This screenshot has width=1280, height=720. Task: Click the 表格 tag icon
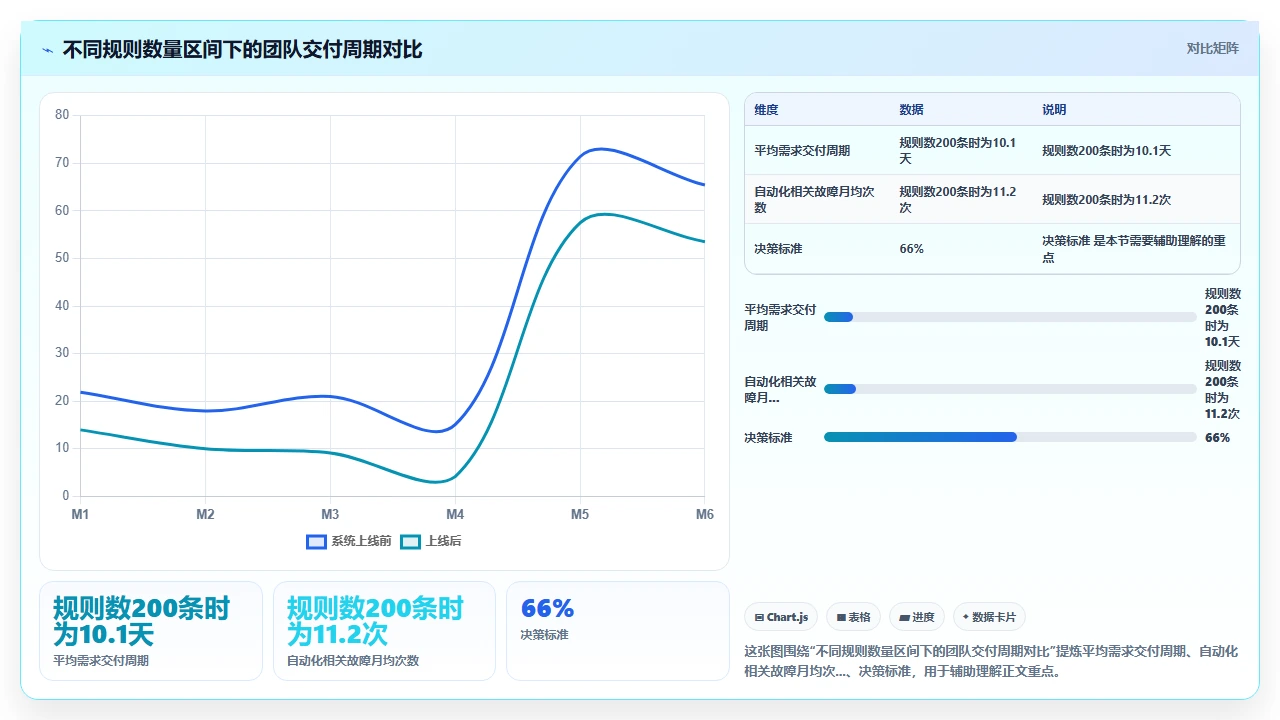pyautogui.click(x=841, y=617)
